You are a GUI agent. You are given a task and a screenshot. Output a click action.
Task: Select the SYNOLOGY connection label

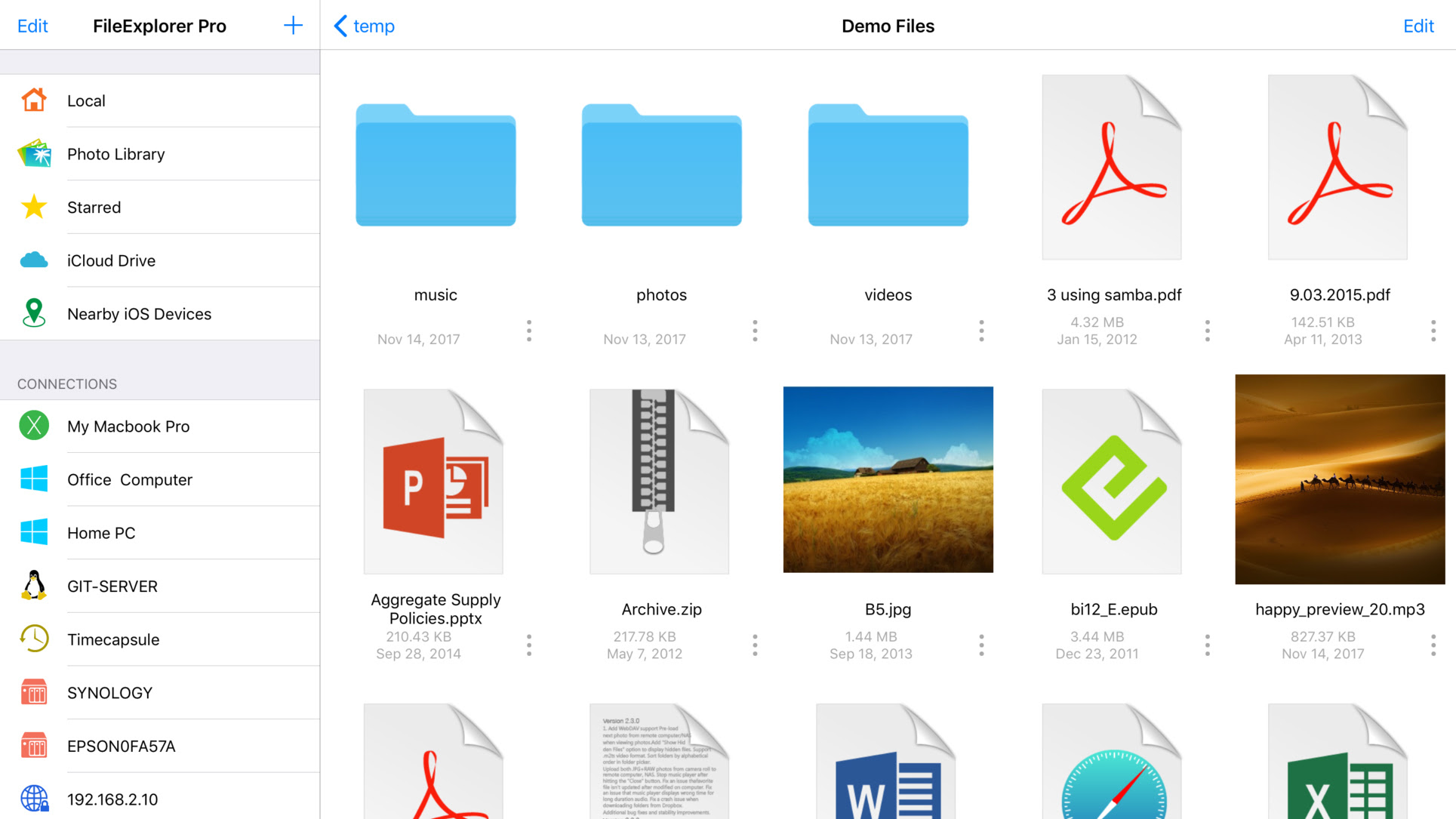coord(109,692)
